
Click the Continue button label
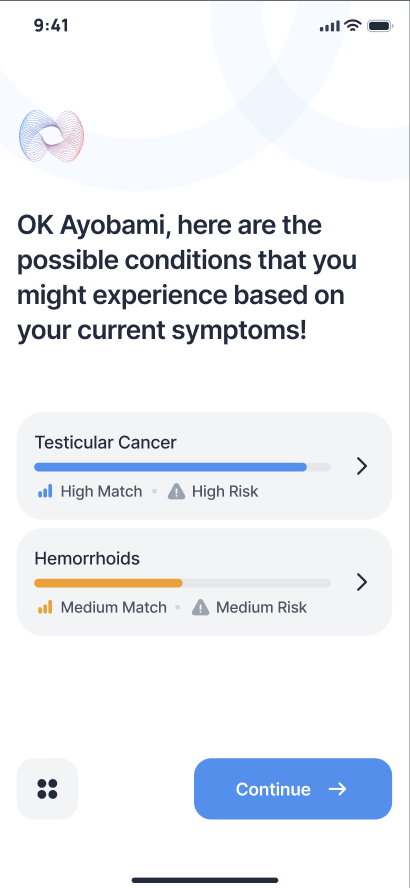273,789
